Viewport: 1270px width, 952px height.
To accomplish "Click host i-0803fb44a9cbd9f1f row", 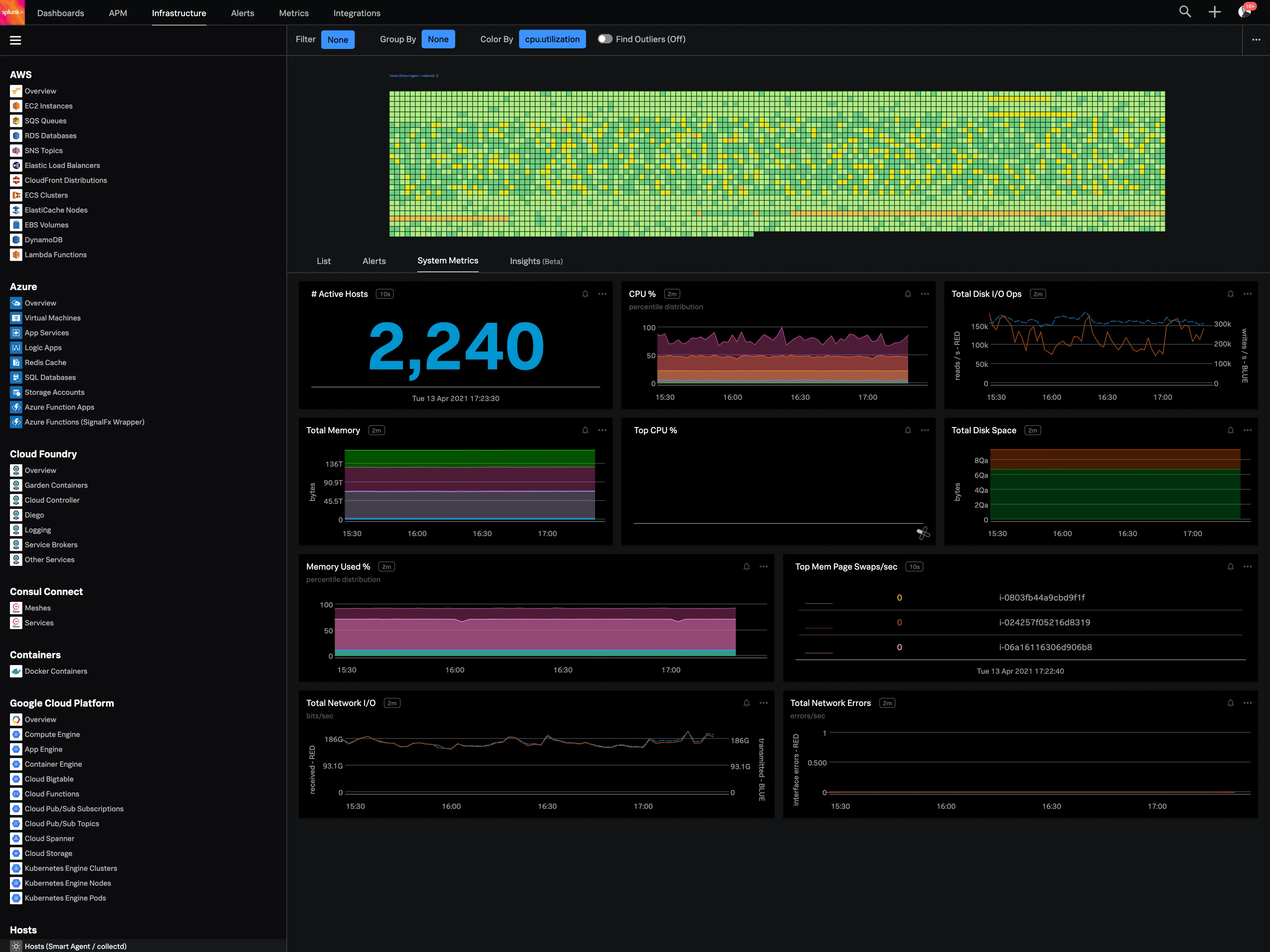I will click(1021, 597).
